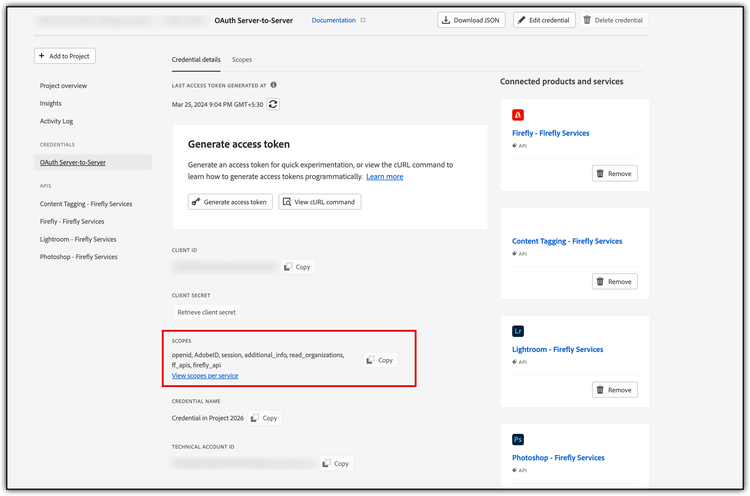Click the Firefly product icon

click(x=518, y=115)
